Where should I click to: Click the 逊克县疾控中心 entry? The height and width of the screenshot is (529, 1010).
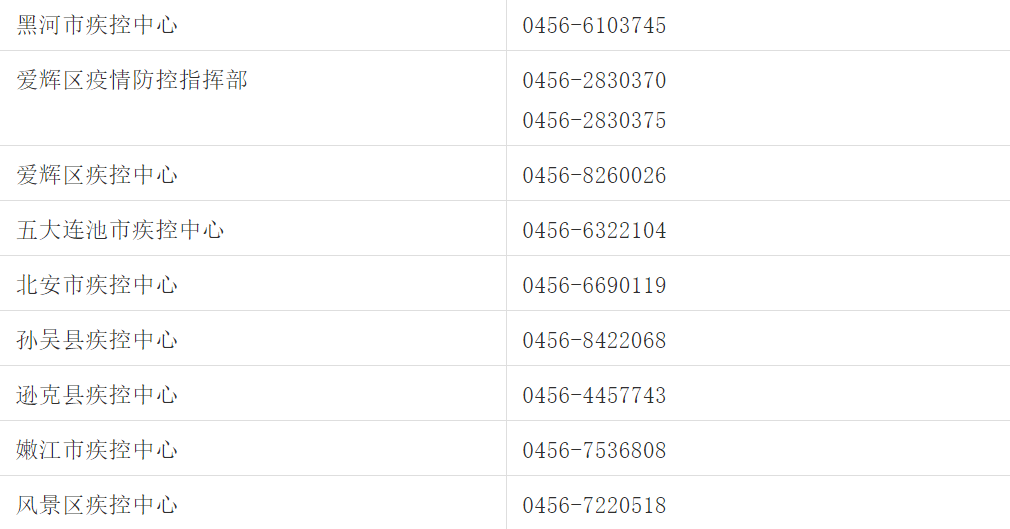coord(97,395)
